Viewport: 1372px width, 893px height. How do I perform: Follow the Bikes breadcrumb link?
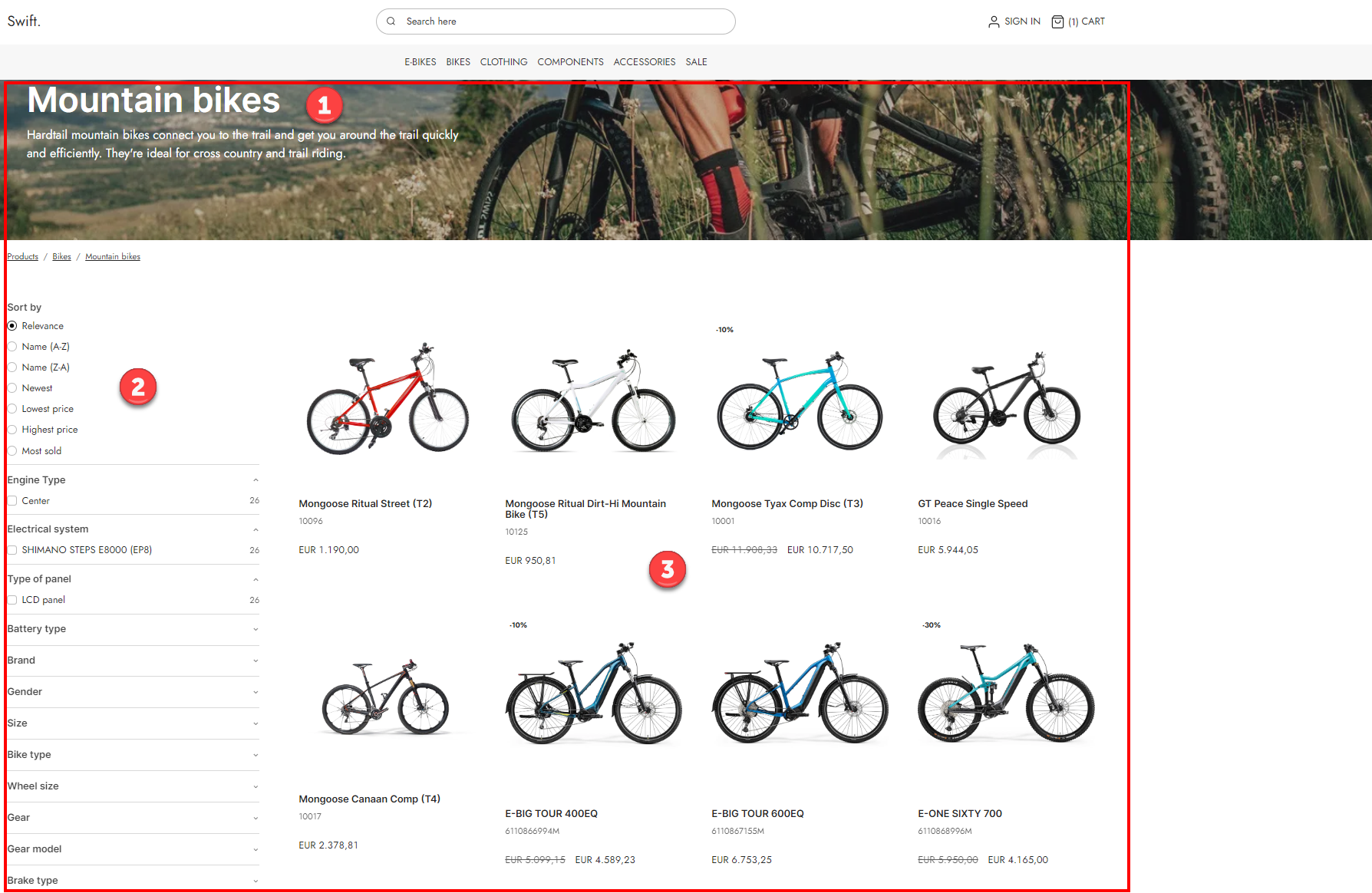point(62,257)
